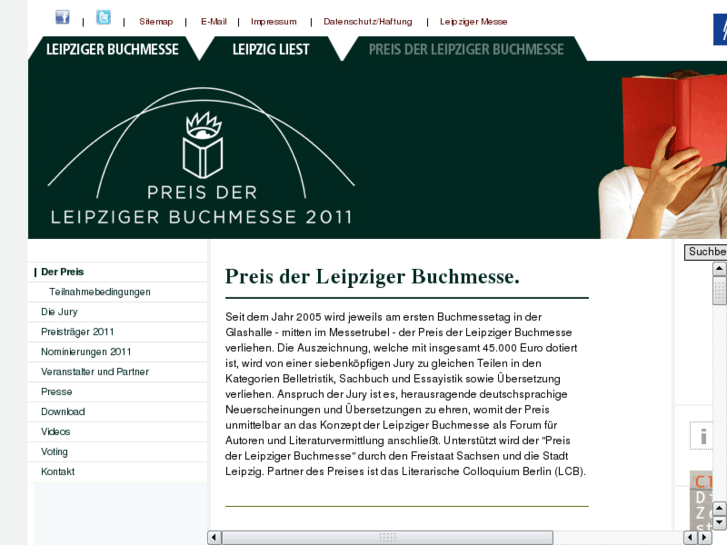
Task: Open the Leipziger Messe link
Action: click(473, 22)
